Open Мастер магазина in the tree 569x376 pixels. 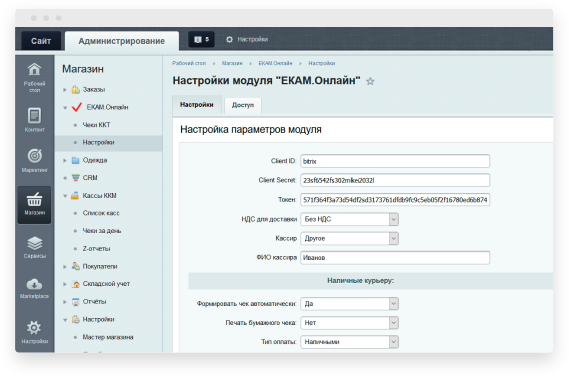pos(108,337)
